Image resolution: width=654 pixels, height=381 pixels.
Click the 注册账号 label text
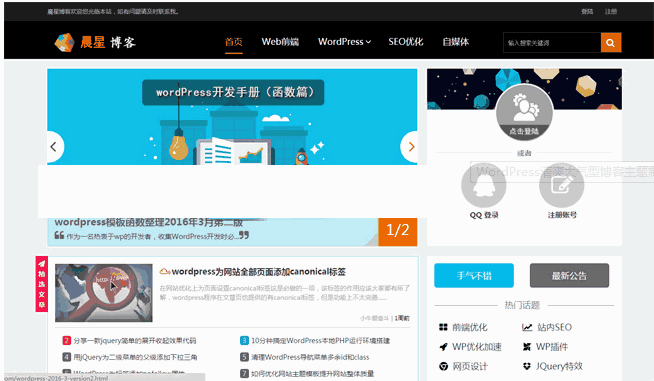tap(562, 215)
